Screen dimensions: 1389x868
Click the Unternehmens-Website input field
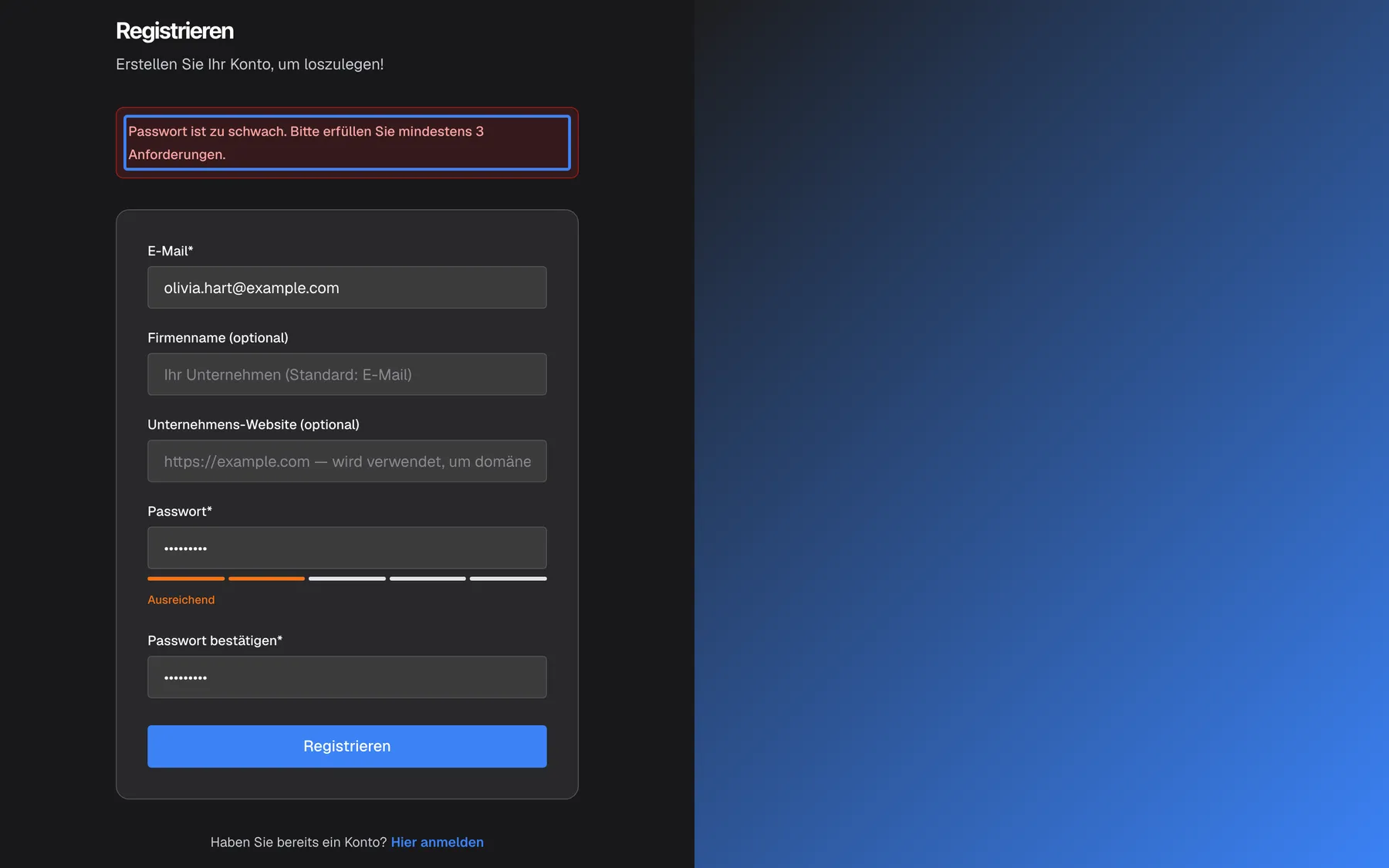[347, 461]
